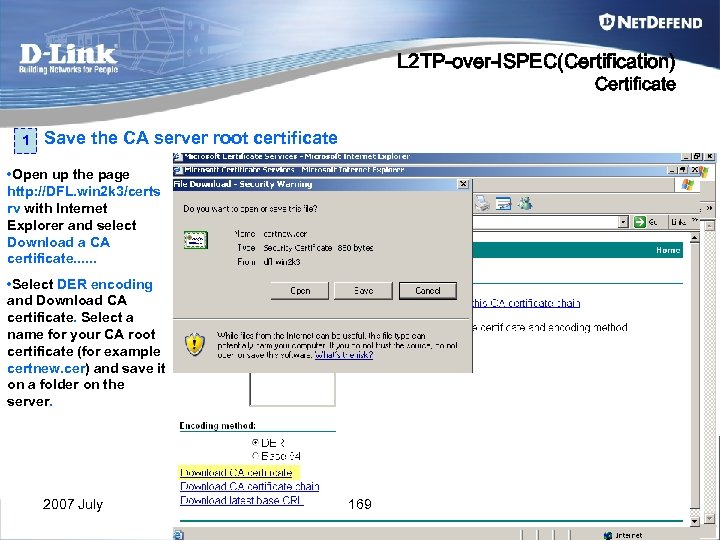
Task: Click the "Security Certificate, 880 bytes" type text
Action: (318, 248)
